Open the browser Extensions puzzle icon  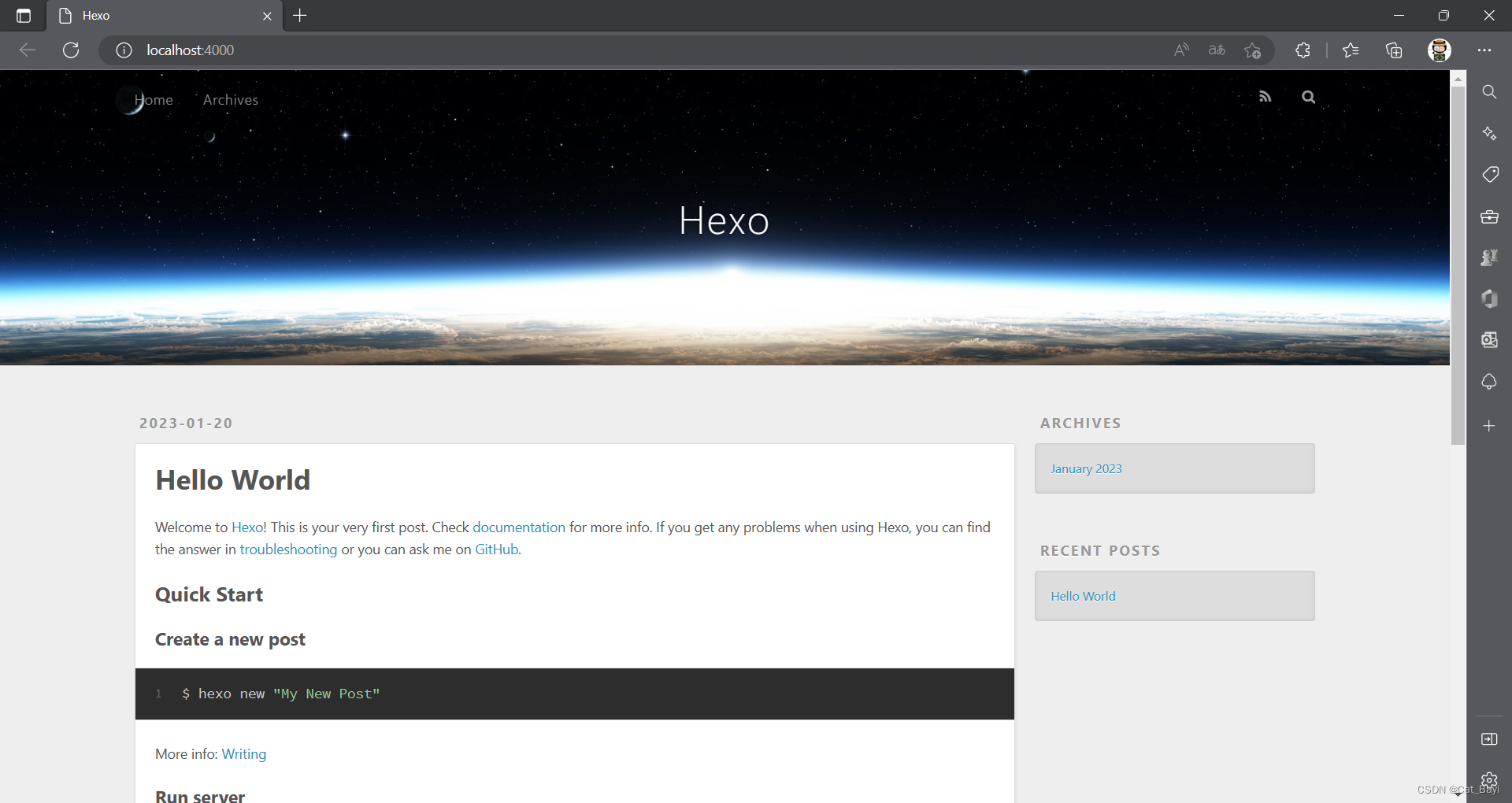coord(1303,50)
